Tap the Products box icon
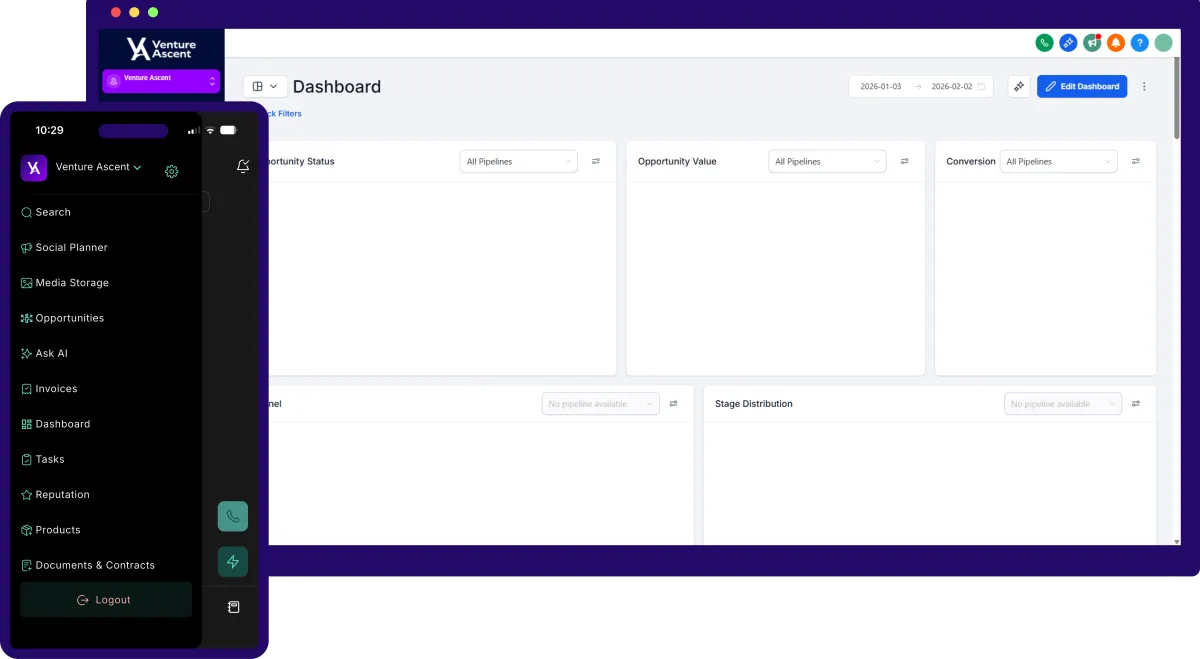This screenshot has height=659, width=1200. tap(27, 530)
